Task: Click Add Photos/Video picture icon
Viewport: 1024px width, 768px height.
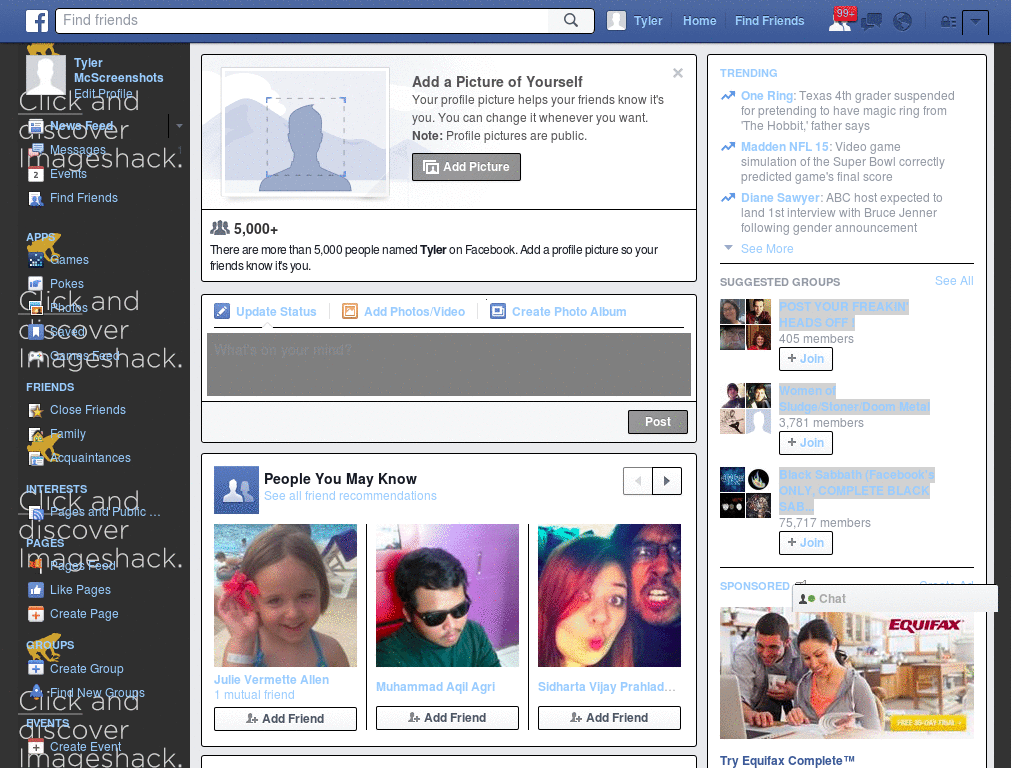Action: pos(350,312)
